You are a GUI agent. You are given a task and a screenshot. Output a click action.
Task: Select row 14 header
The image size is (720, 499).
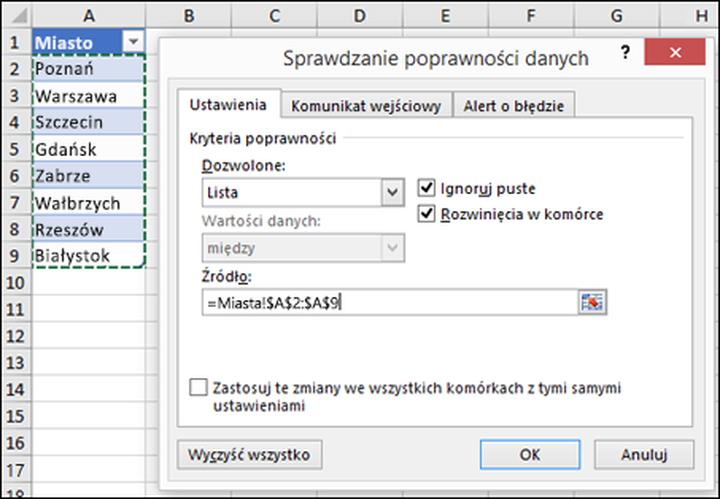click(x=16, y=389)
